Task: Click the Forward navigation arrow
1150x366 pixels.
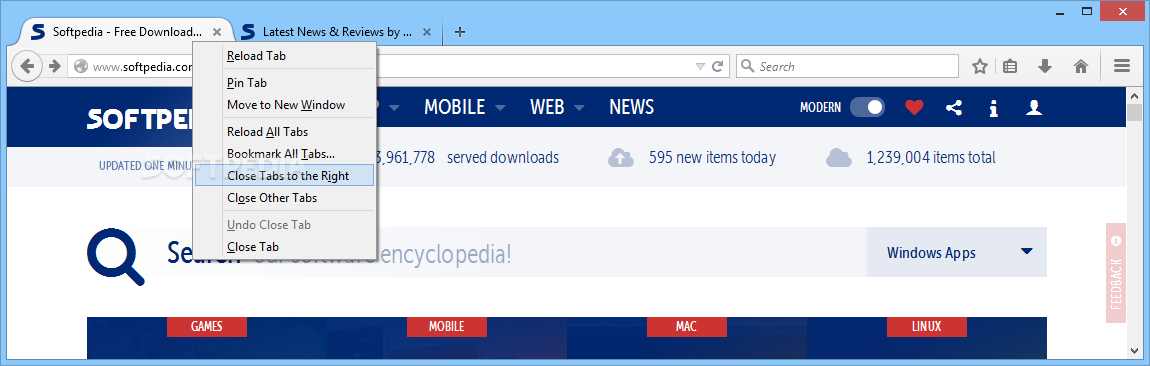Action: 54,66
